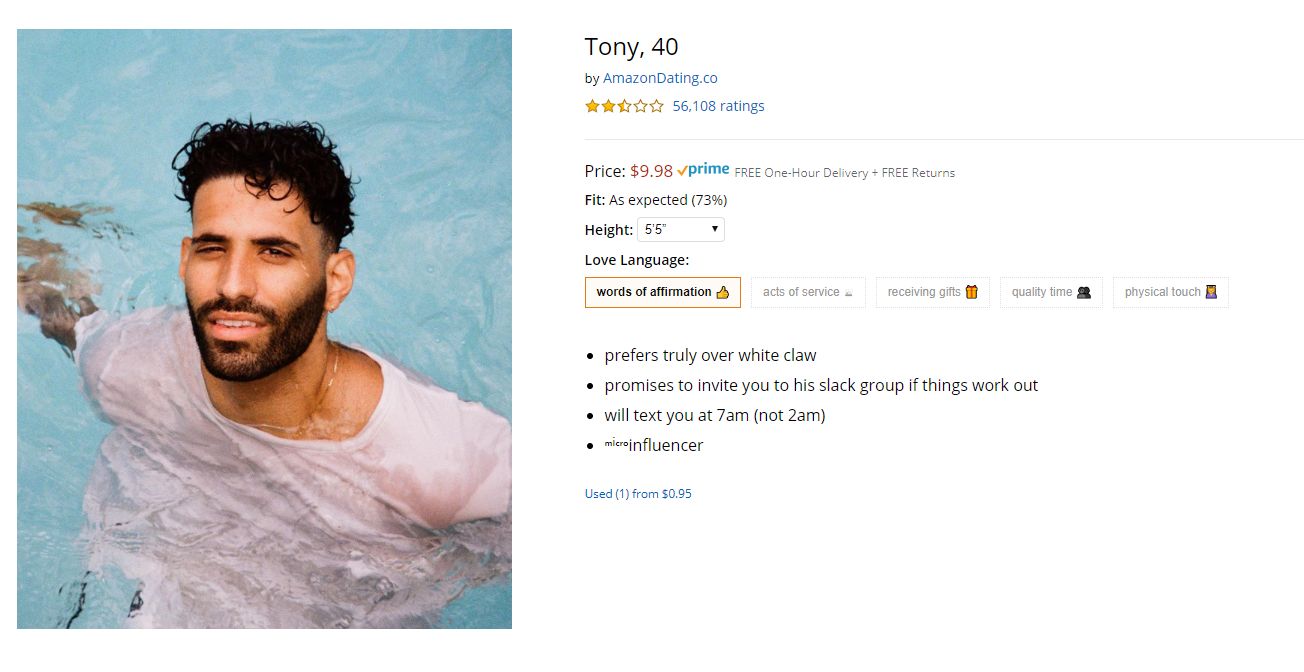Open the AmazonDating.co seller link
The height and width of the screenshot is (672, 1304).
[x=660, y=78]
